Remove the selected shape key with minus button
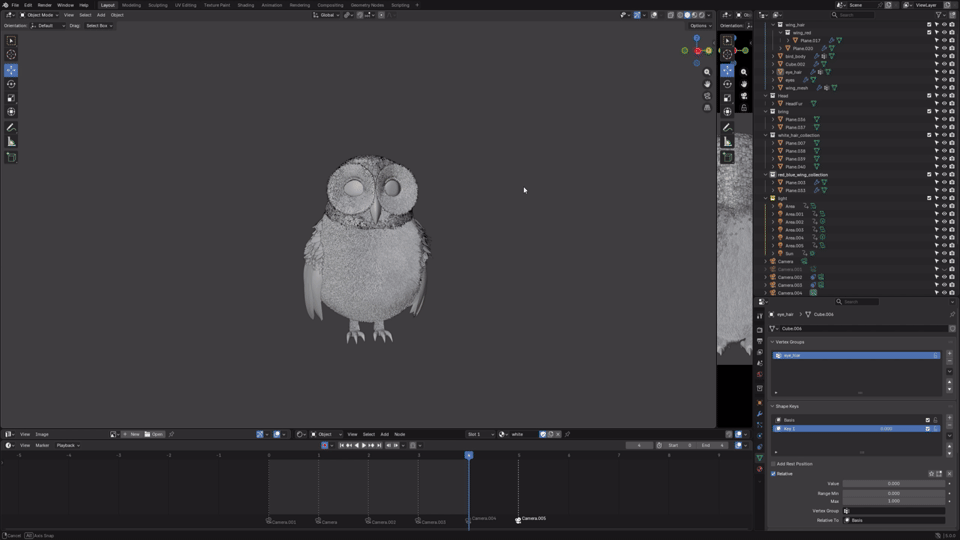Viewport: 960px width, 540px height. tap(950, 426)
